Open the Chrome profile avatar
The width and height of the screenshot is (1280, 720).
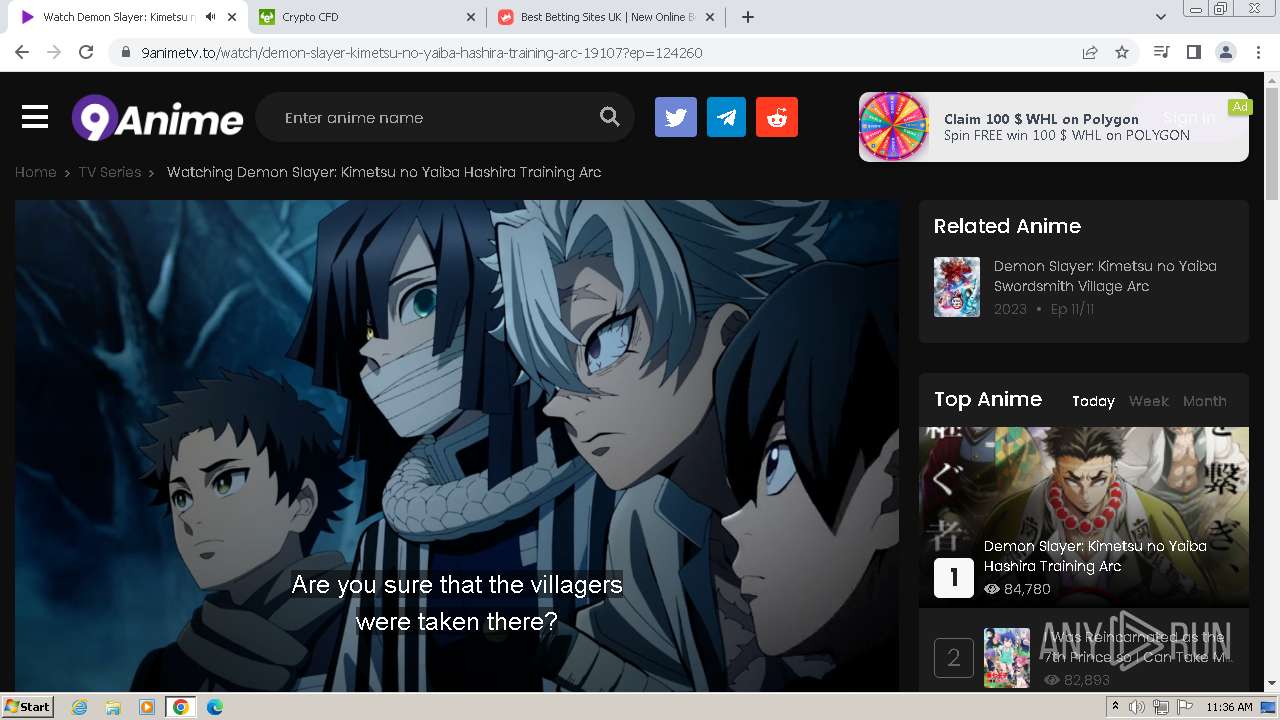(x=1225, y=52)
